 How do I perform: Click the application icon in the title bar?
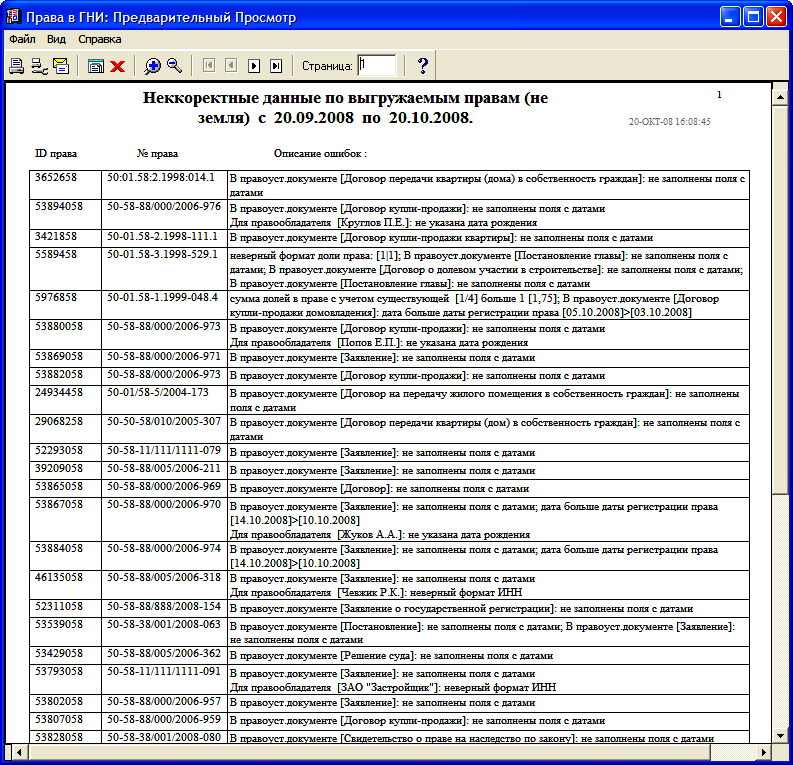[13, 17]
